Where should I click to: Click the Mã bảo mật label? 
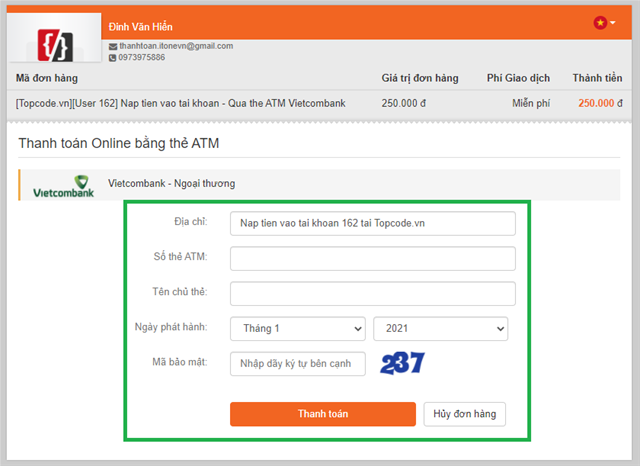180,362
